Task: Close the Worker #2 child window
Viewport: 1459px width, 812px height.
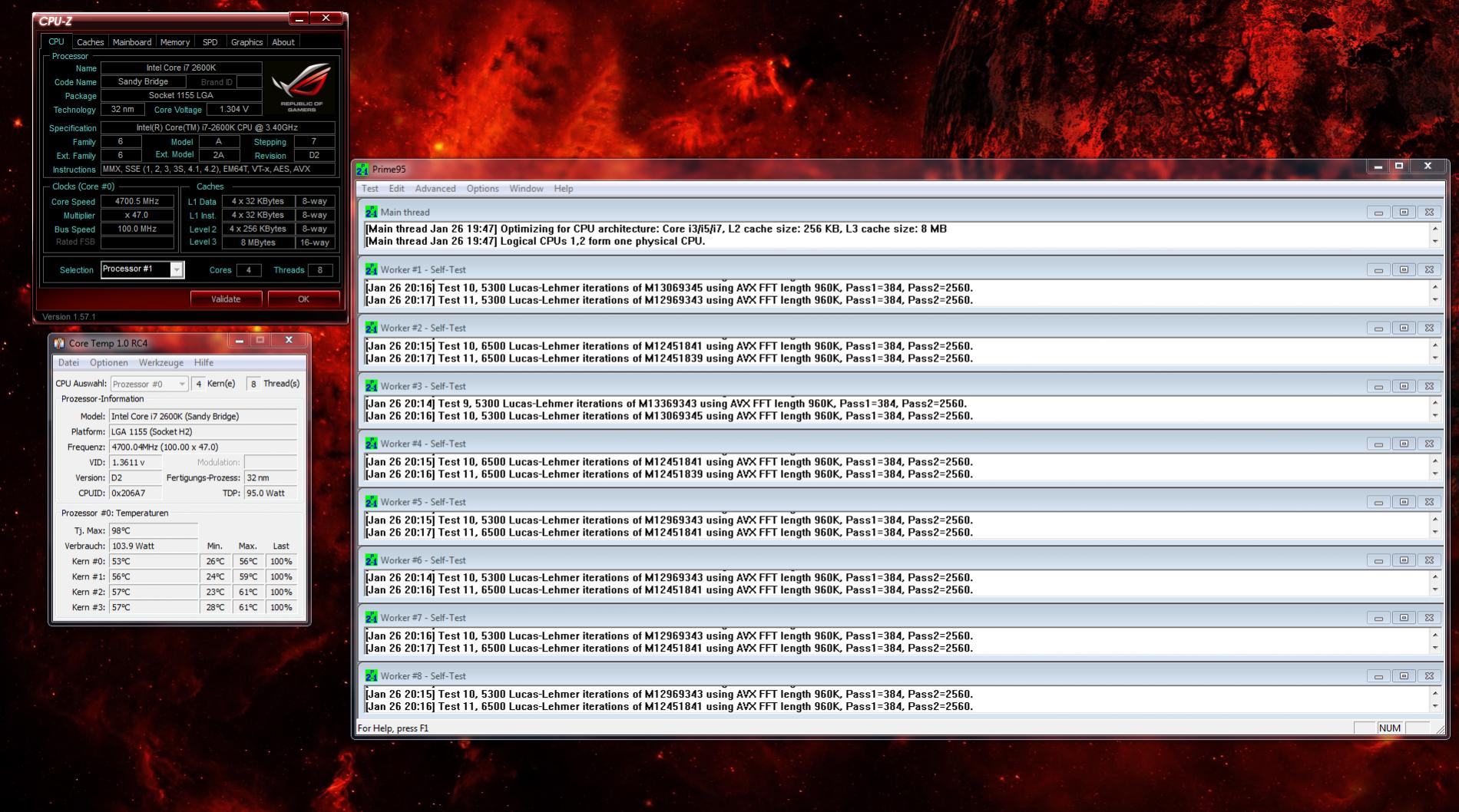Action: coord(1429,328)
